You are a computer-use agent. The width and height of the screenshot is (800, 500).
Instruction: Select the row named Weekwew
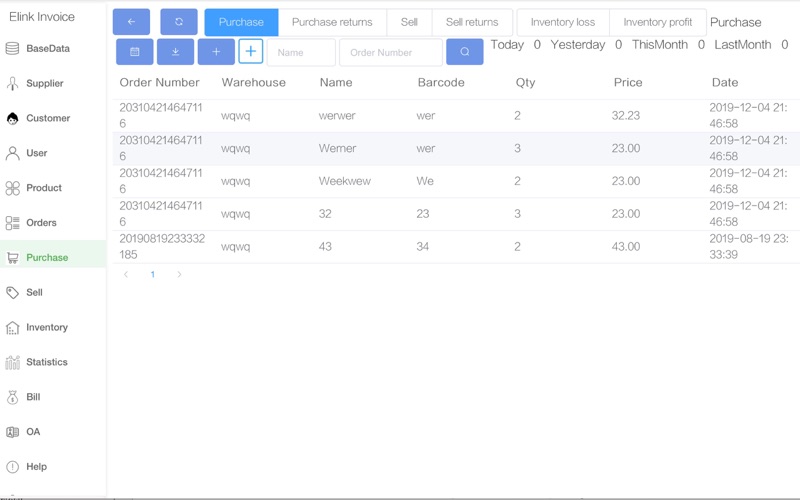[x=456, y=181]
